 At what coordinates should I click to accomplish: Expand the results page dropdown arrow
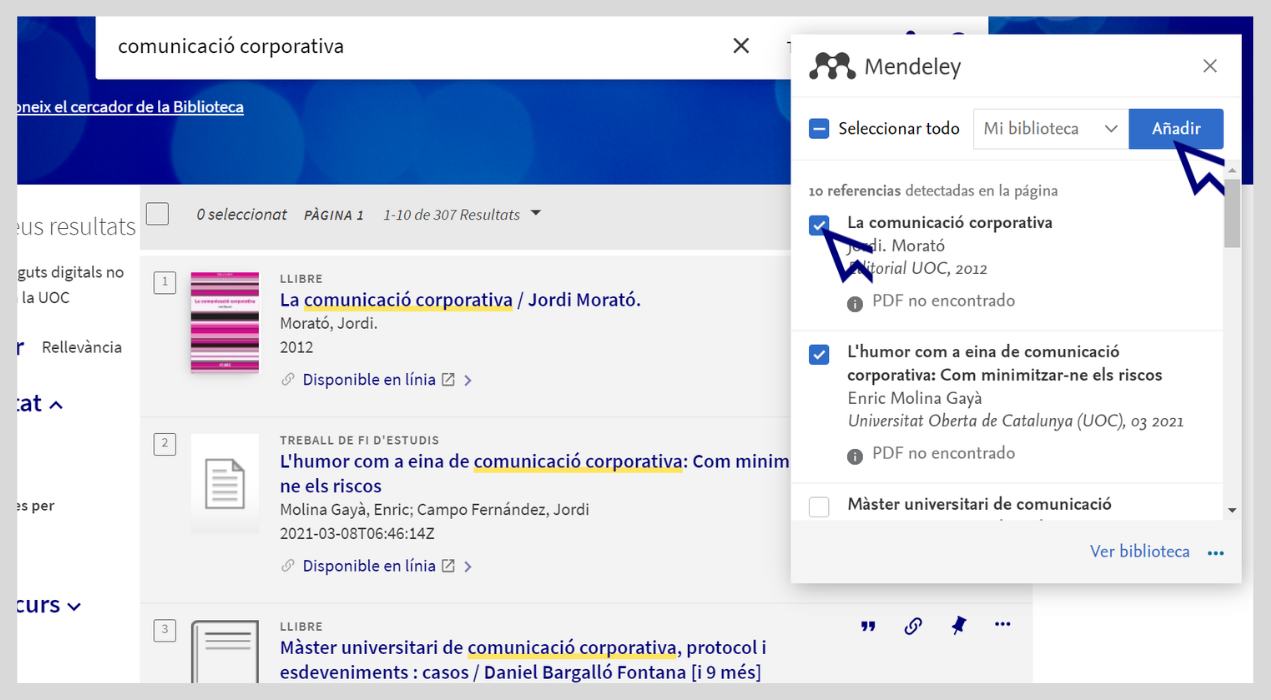pos(536,214)
